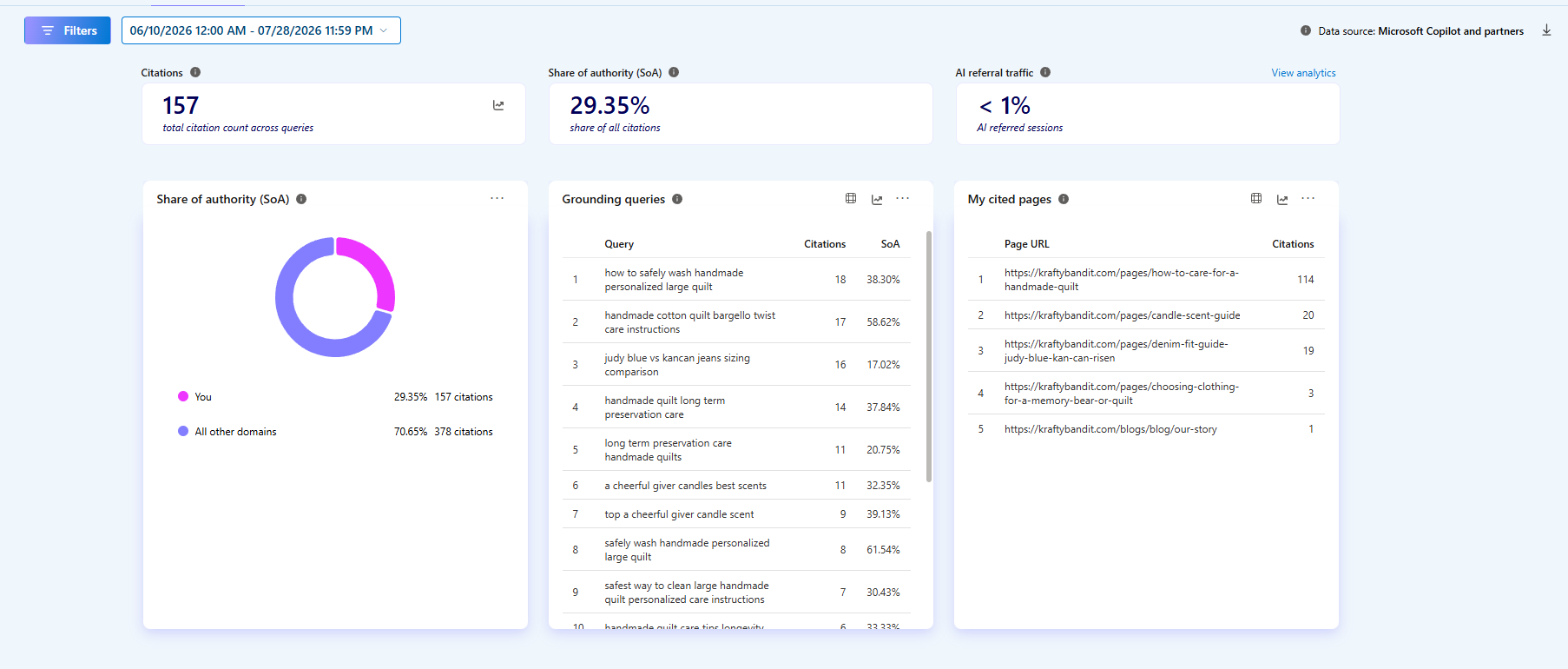
Task: Show info for Share of authority chart panel
Action: point(301,199)
